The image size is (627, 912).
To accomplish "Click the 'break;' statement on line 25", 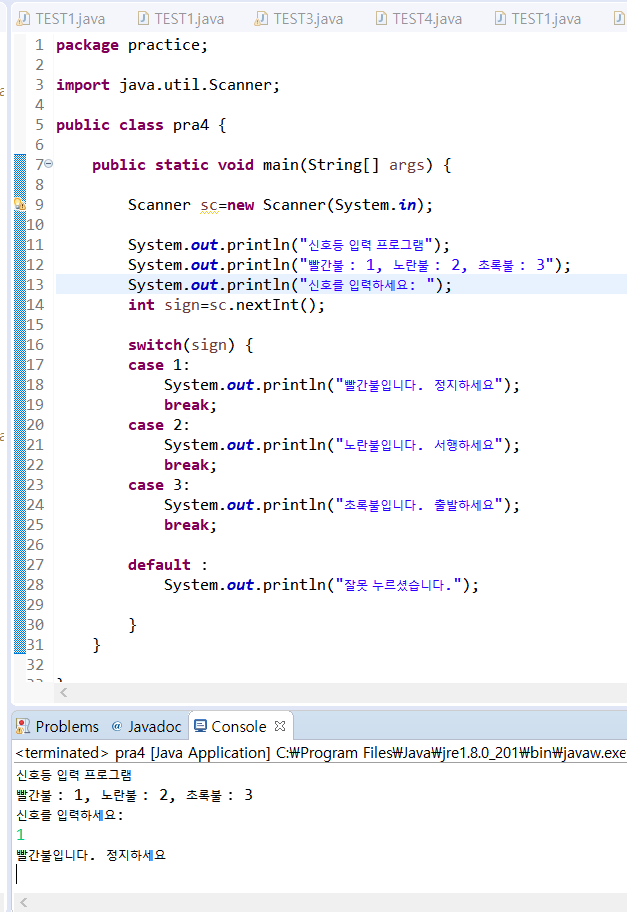I will (190, 525).
